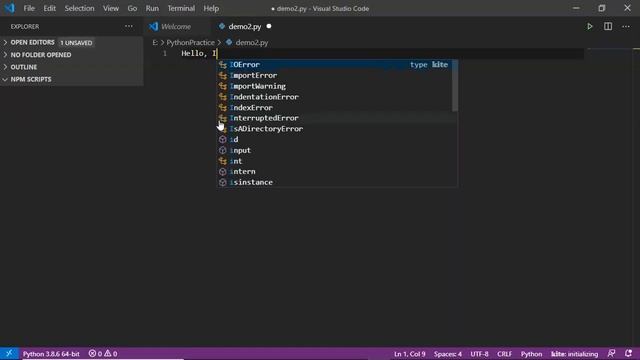This screenshot has height=360, width=640.
Task: Open the Edit menu
Action: point(49,8)
